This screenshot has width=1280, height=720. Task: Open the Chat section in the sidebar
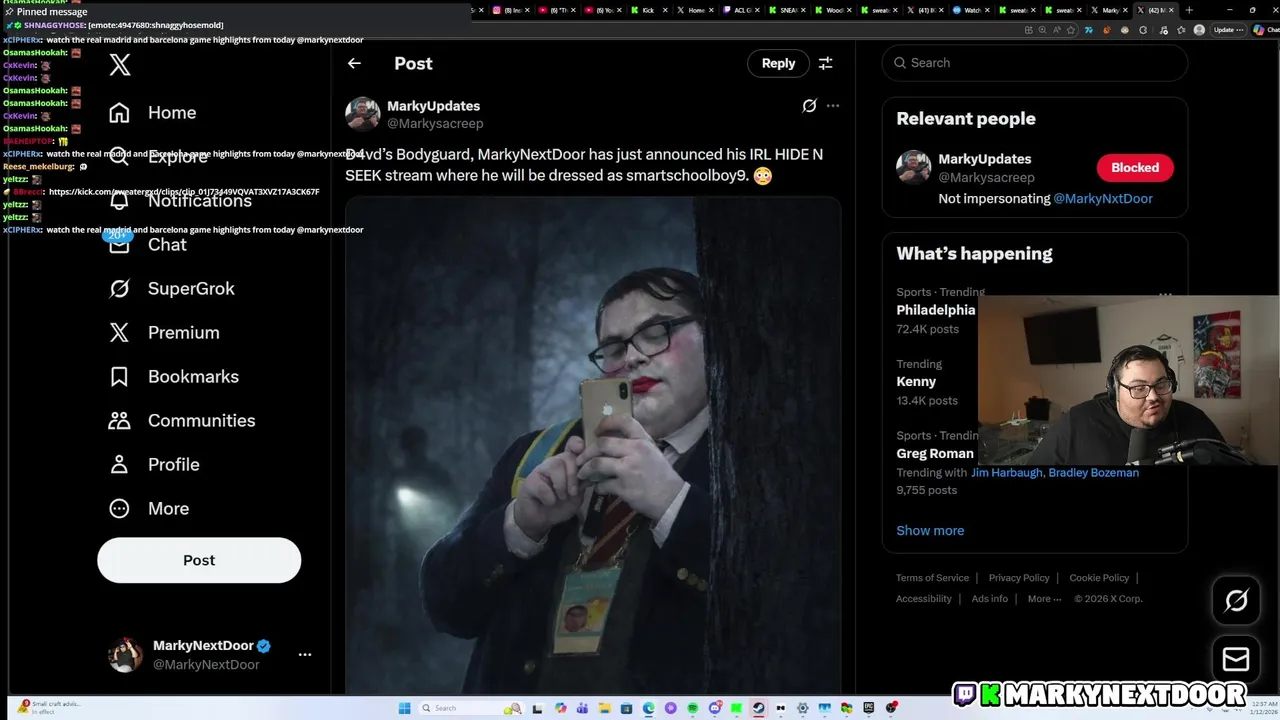click(148, 244)
